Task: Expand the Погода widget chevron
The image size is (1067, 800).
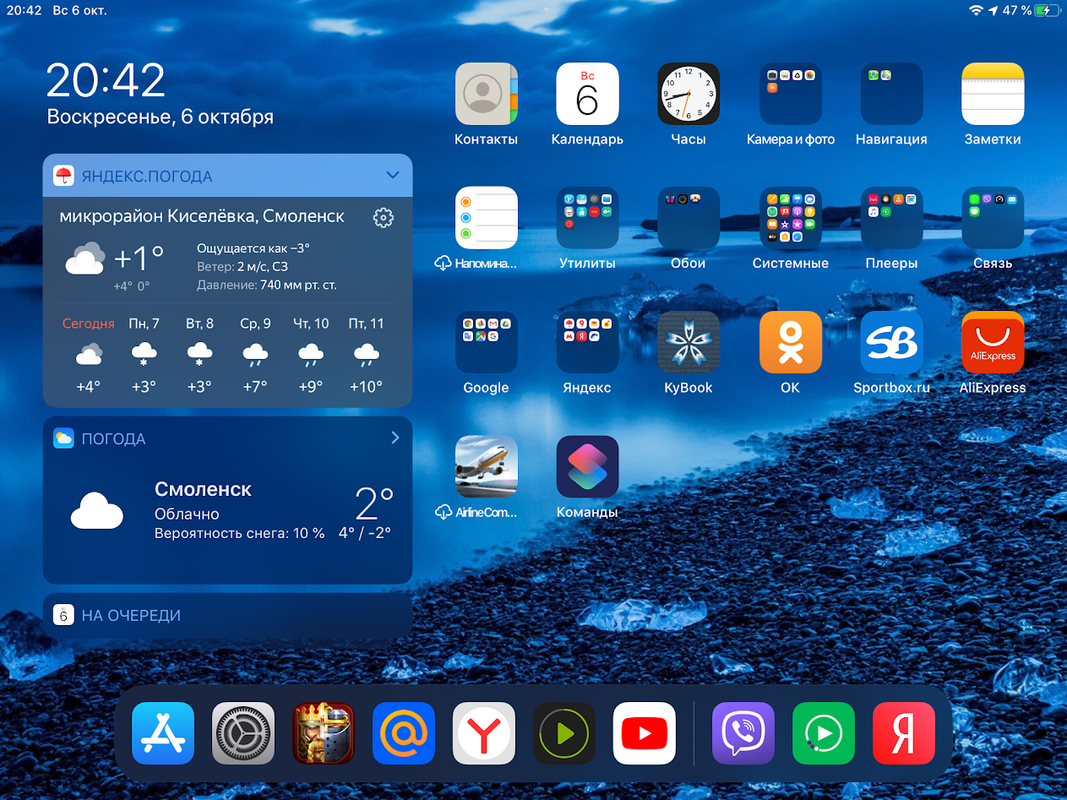Action: 395,438
